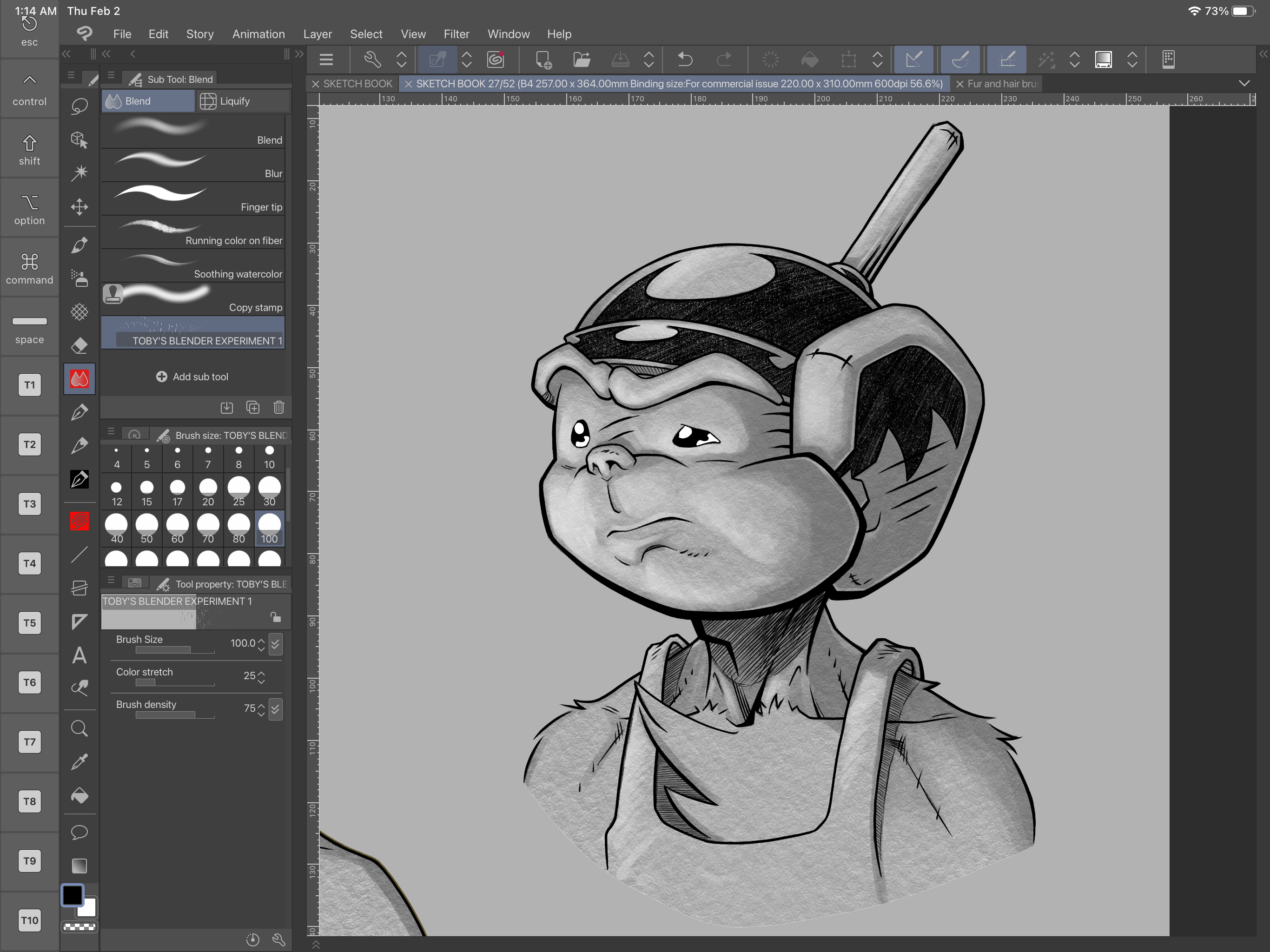Toggle the command modifier key

point(29,268)
